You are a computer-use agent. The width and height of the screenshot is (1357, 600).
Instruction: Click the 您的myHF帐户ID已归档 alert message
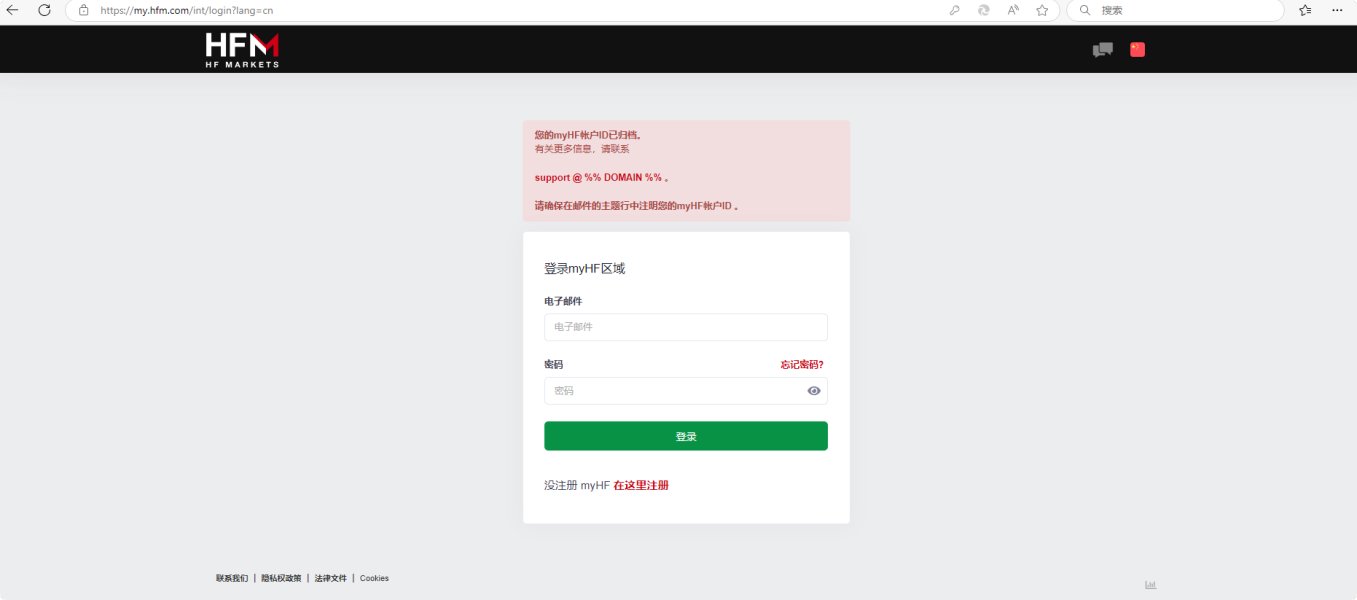pyautogui.click(x=587, y=134)
